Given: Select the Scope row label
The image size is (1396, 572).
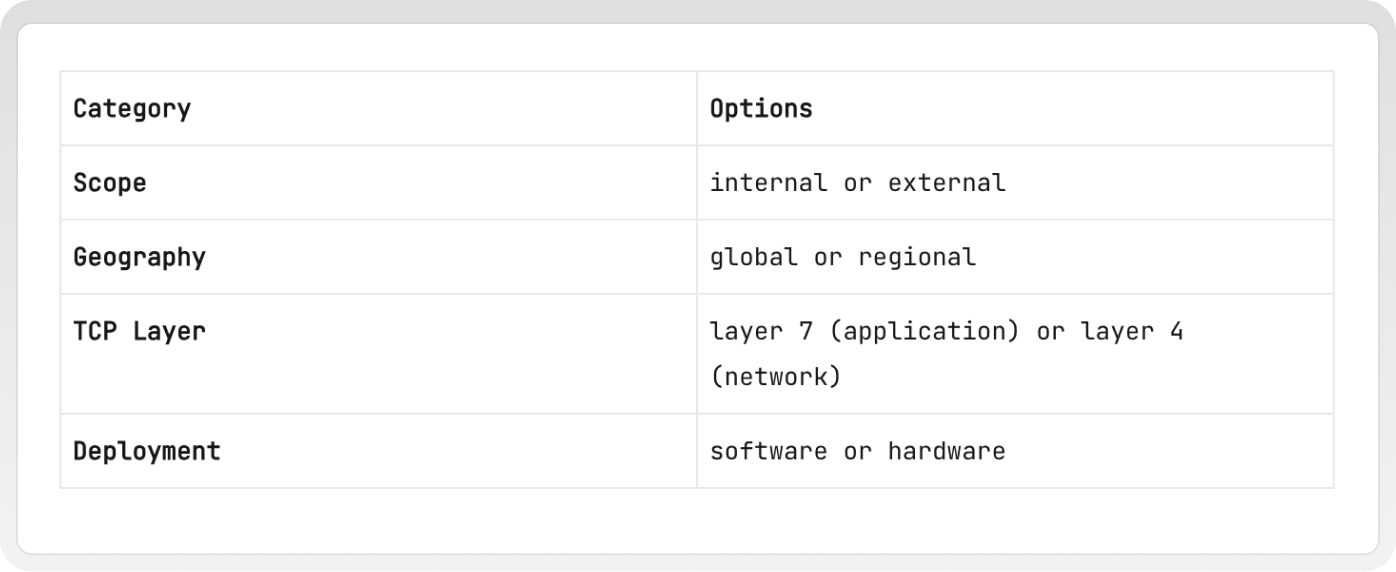Looking at the screenshot, I should tap(110, 183).
